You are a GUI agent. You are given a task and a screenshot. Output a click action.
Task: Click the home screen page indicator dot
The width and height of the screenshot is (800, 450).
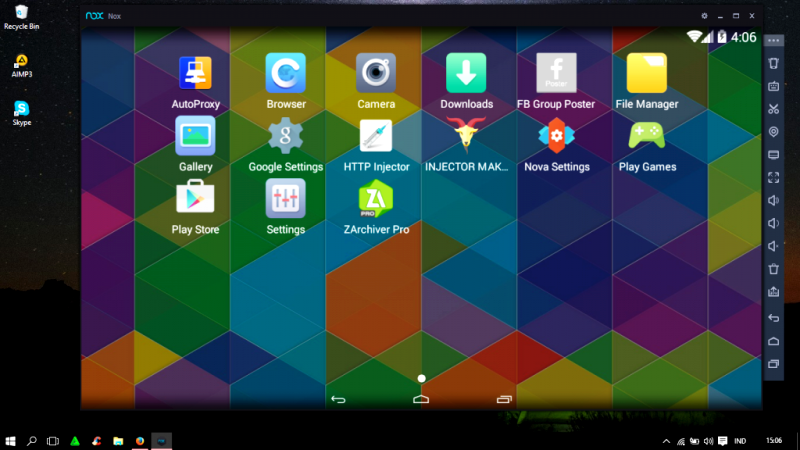tap(421, 378)
